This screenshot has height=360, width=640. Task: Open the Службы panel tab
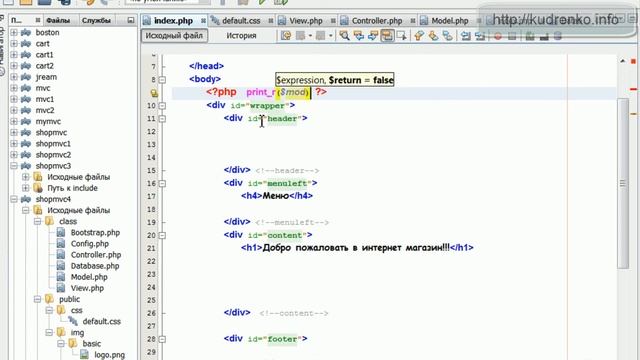[96, 20]
